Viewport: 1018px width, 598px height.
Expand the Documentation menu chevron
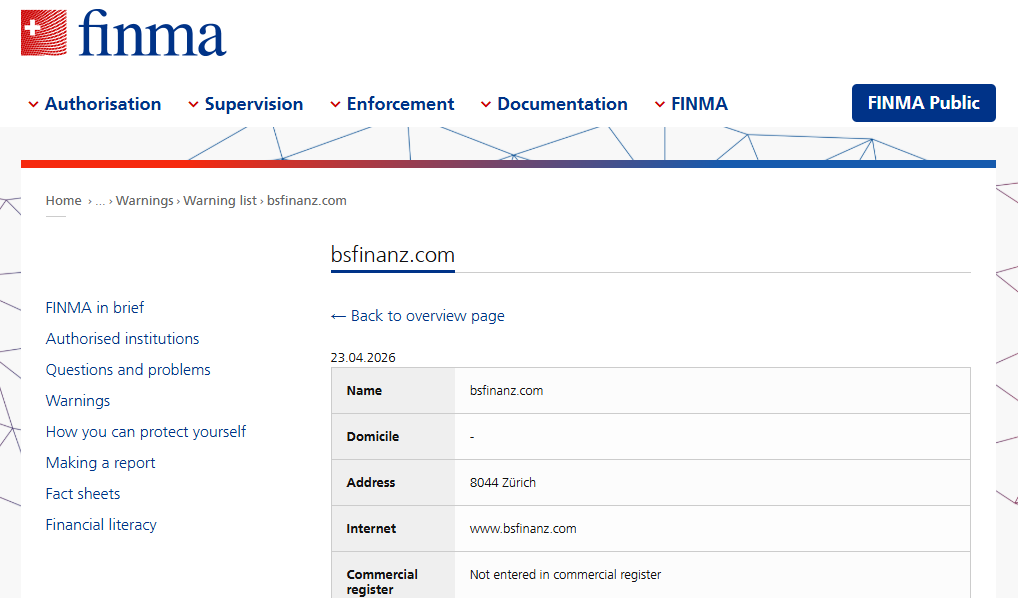point(486,105)
